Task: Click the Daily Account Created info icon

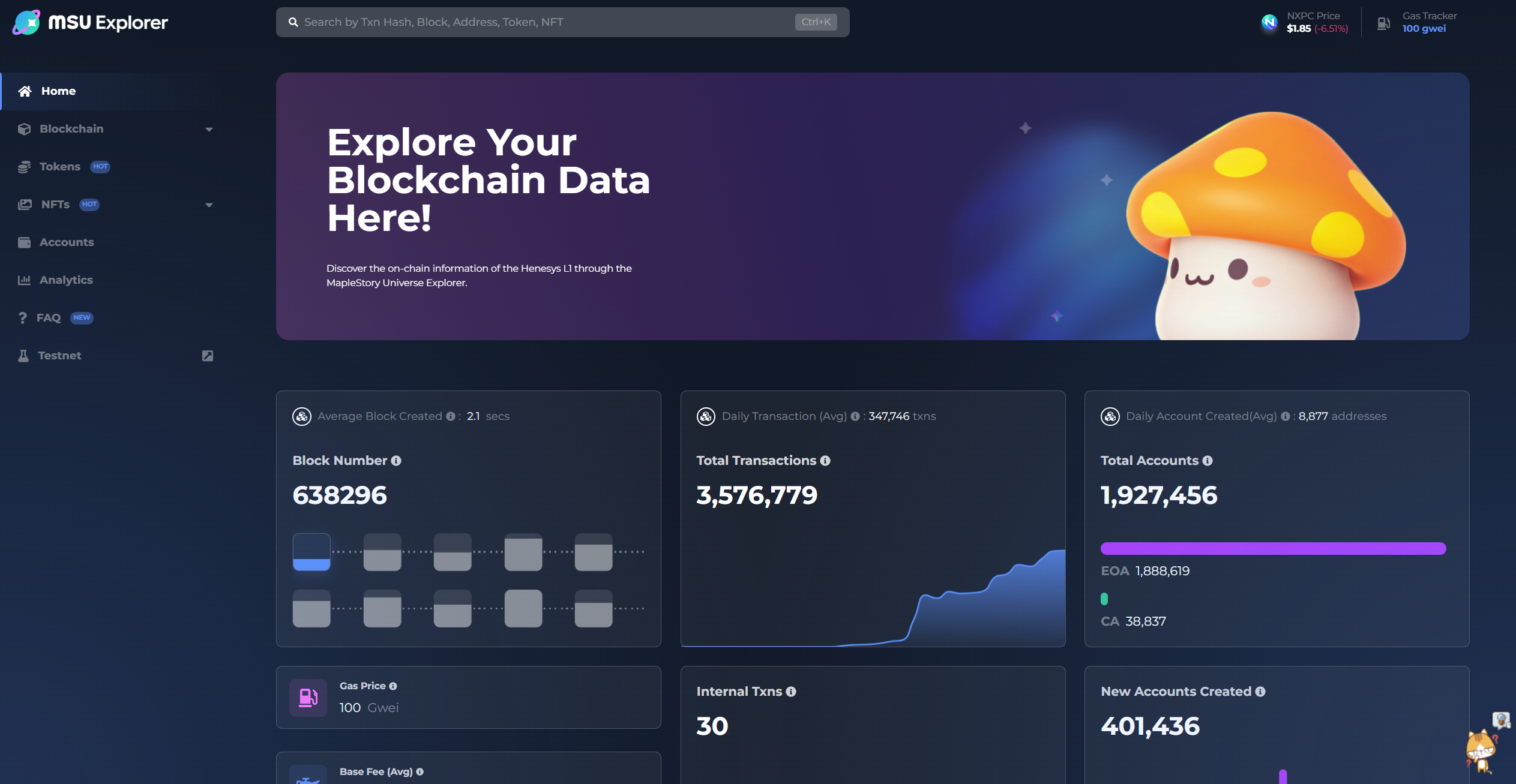Action: coord(1286,416)
